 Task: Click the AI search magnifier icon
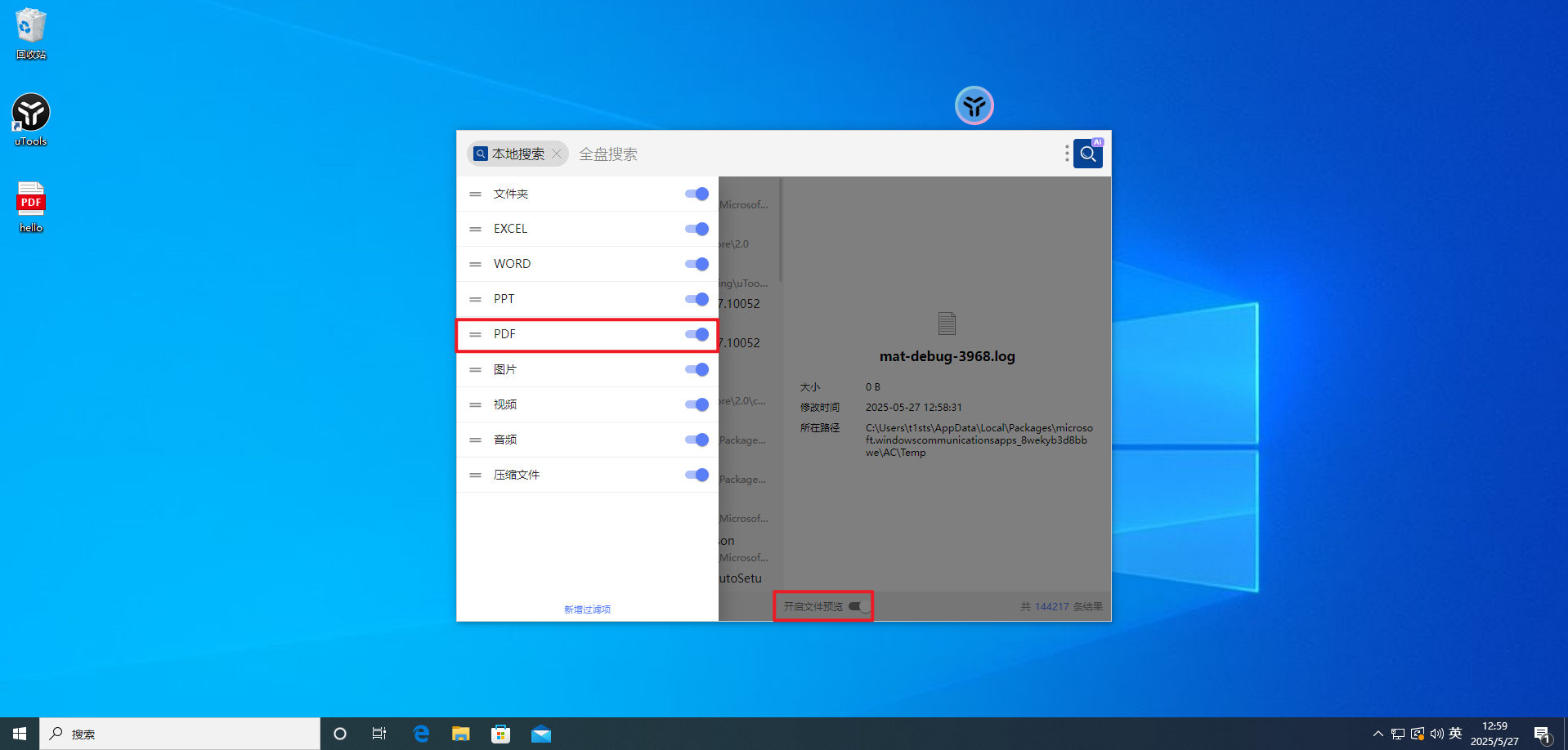tap(1087, 154)
